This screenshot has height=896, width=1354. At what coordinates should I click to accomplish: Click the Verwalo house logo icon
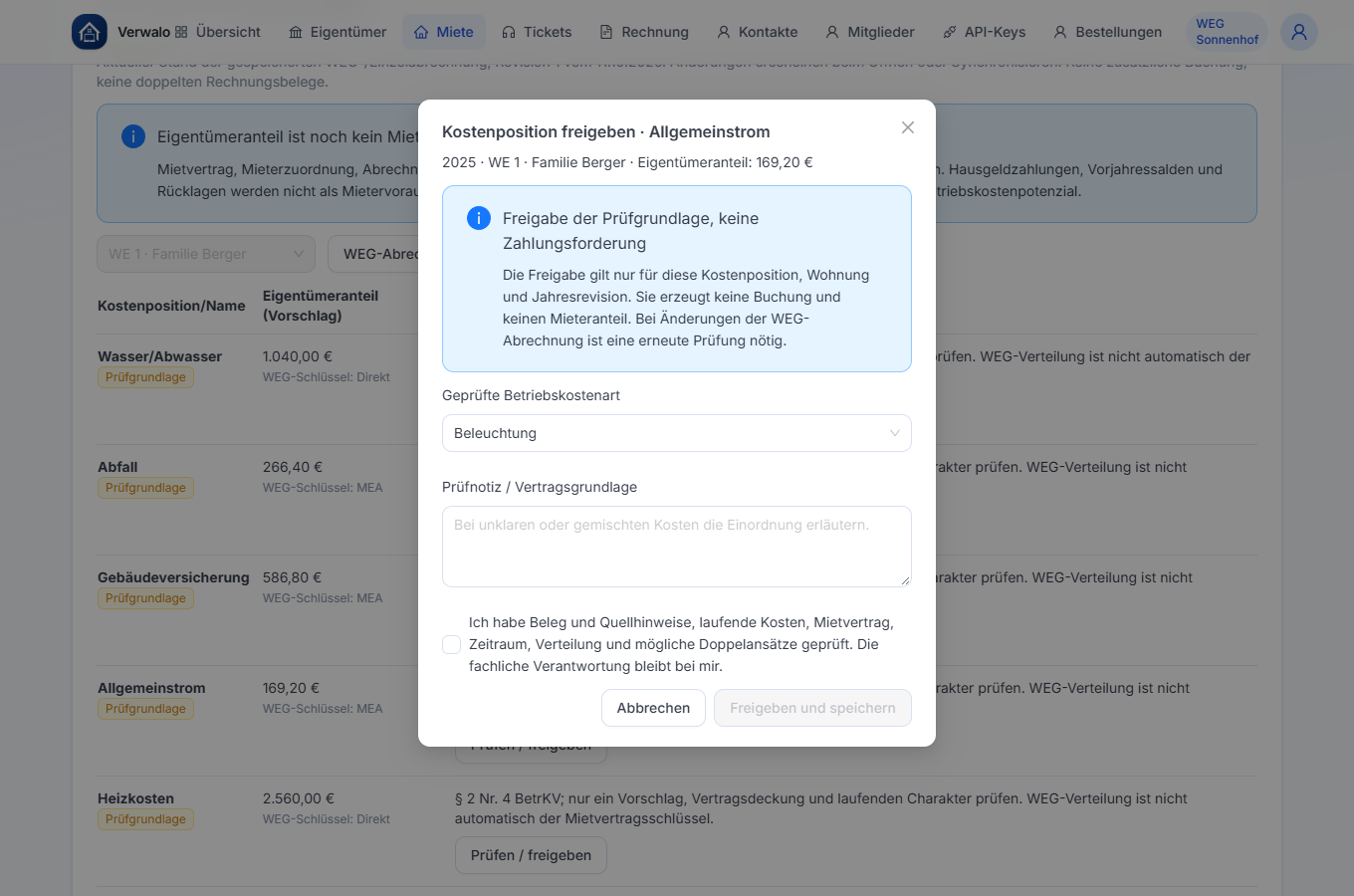90,32
